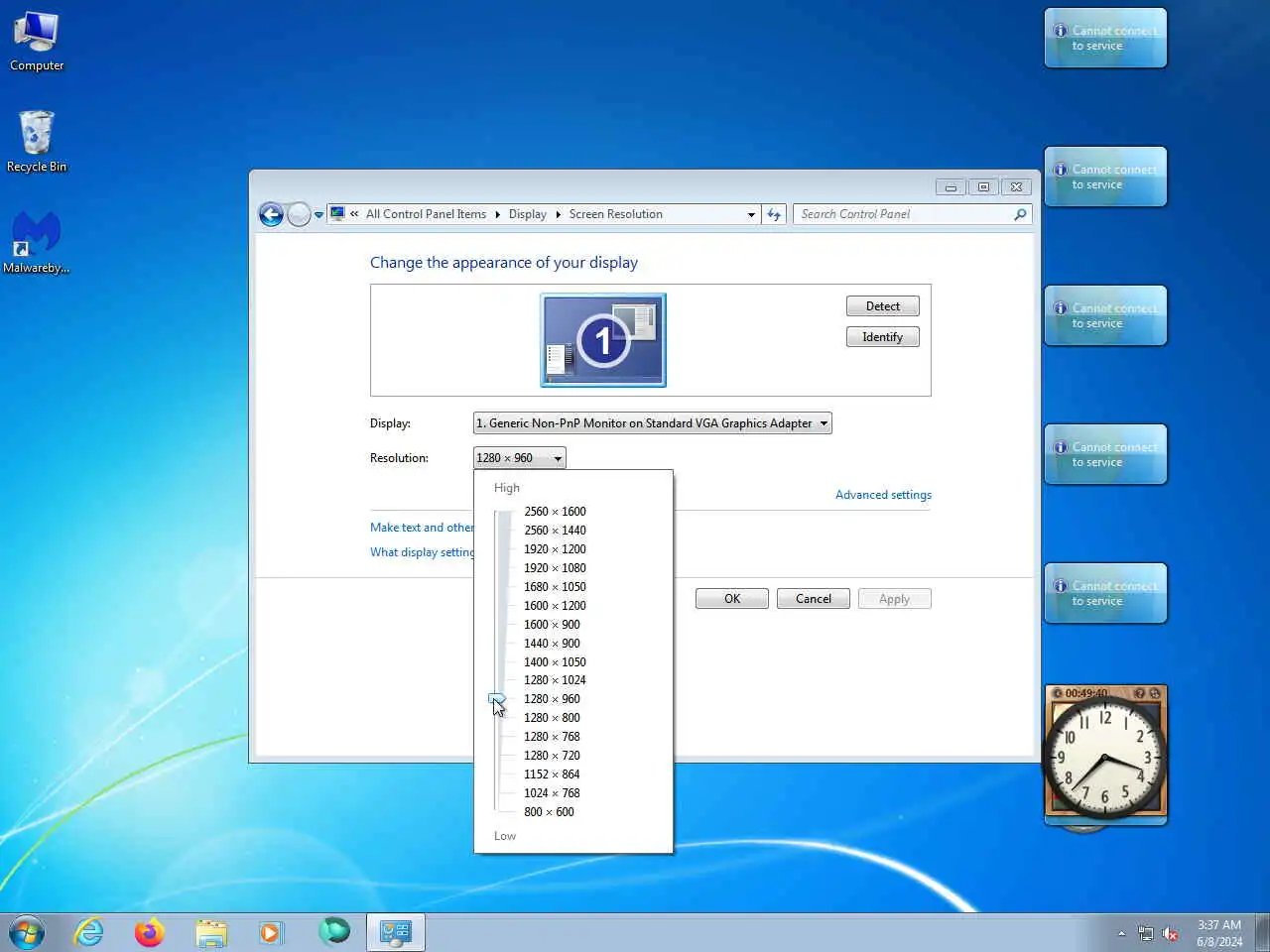Viewport: 1270px width, 952px height.
Task: Toggle the Resolution 1280 × 960 dropdown
Action: [x=519, y=458]
